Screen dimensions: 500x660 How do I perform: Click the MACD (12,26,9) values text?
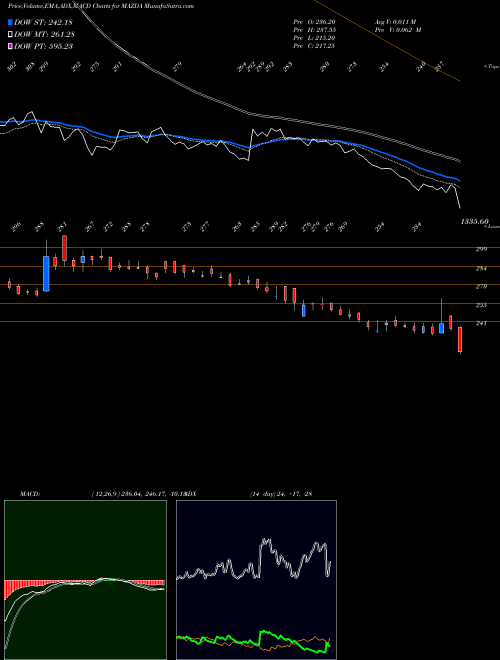pos(138,494)
